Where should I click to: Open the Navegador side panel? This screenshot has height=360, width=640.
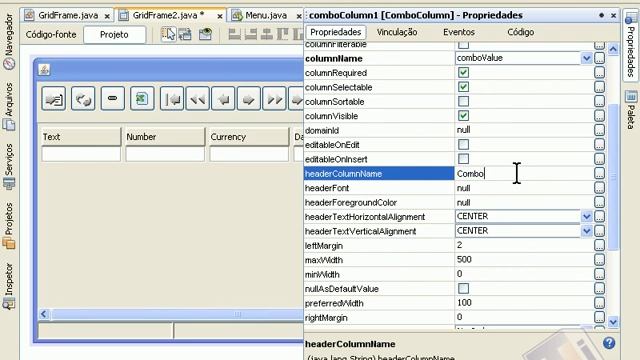tap(9, 41)
